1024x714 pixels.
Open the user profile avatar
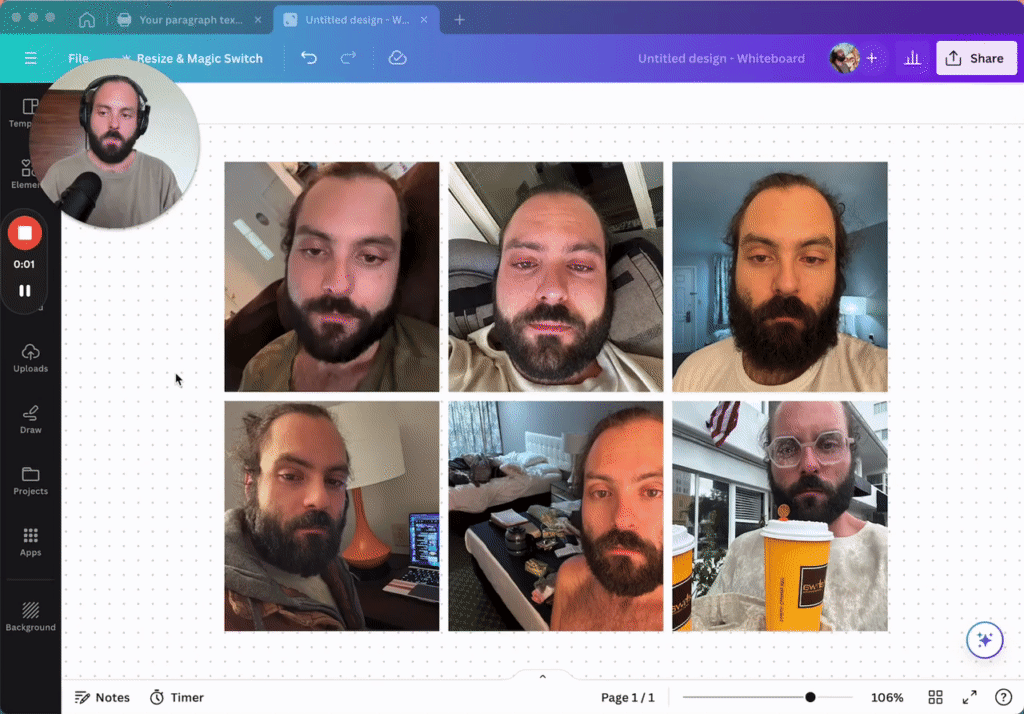(844, 58)
